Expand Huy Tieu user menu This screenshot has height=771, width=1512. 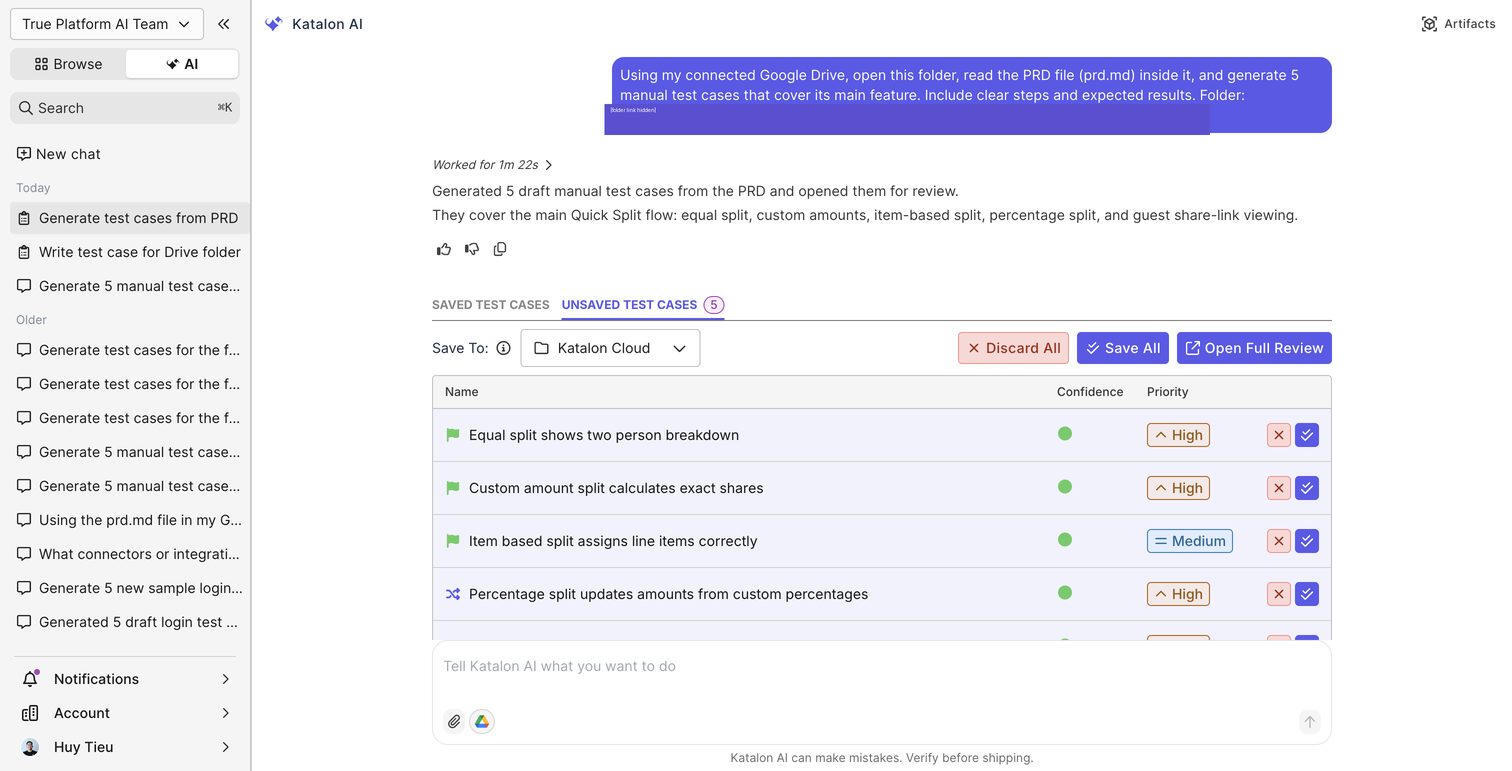click(x=126, y=747)
